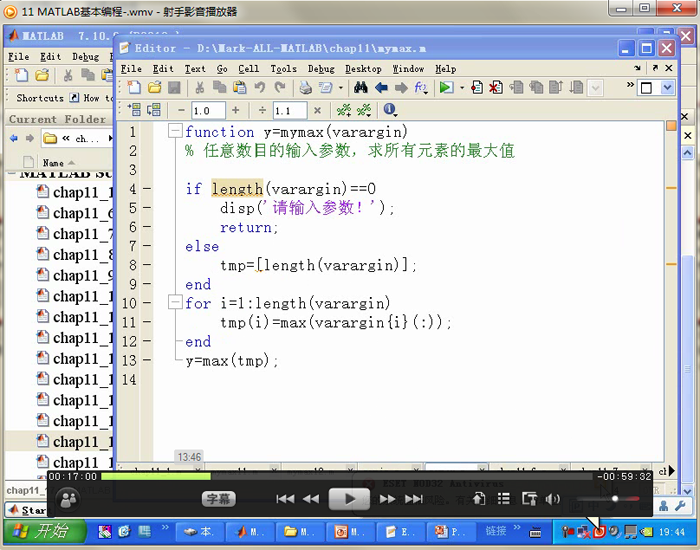
Task: Clear all breakpoints with red X icon
Action: pos(495,87)
